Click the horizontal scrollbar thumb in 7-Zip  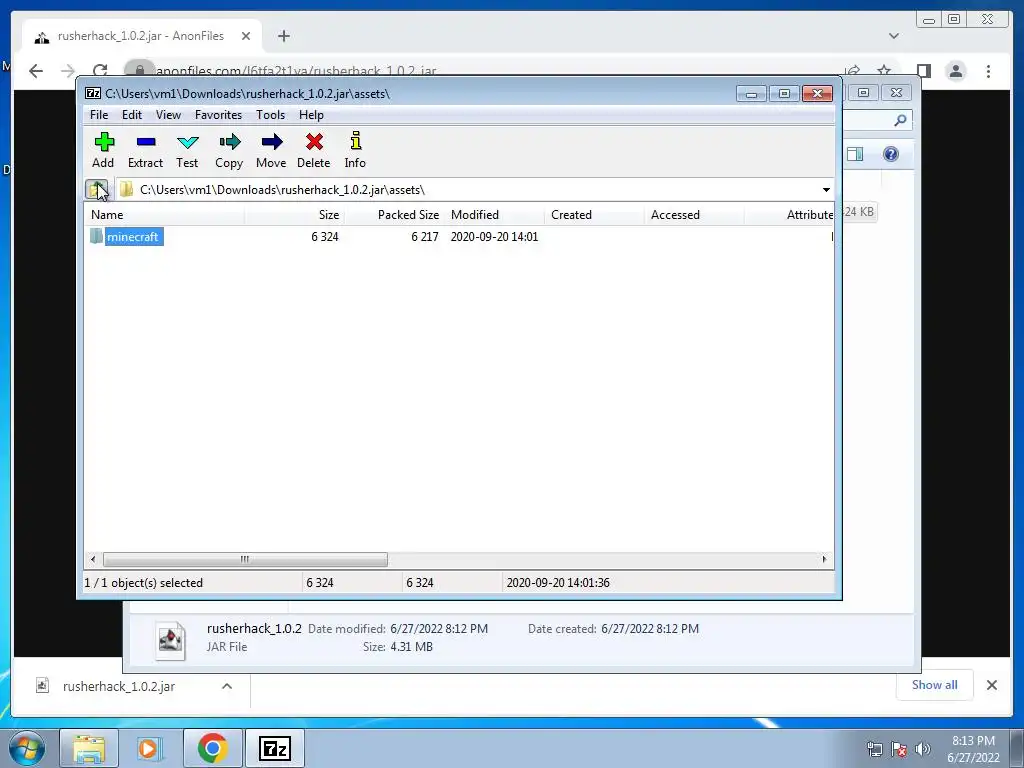pyautogui.click(x=245, y=559)
